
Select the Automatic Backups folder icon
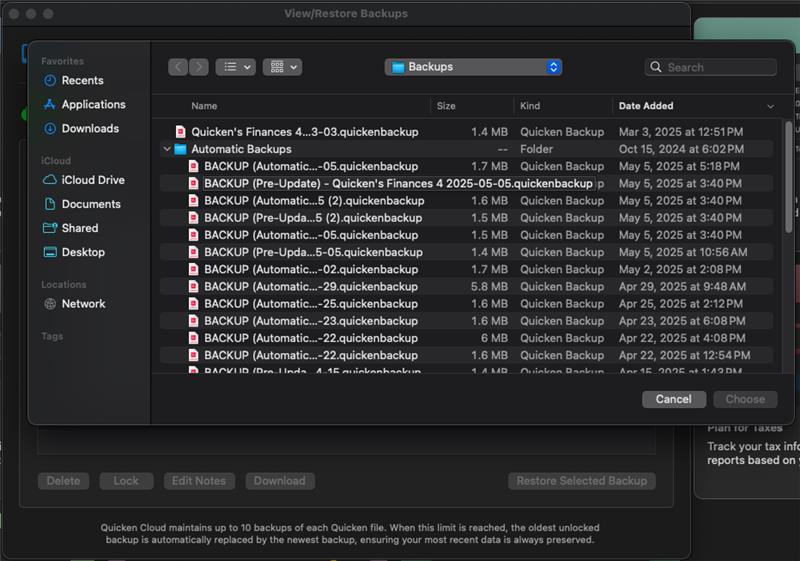pyautogui.click(x=180, y=149)
